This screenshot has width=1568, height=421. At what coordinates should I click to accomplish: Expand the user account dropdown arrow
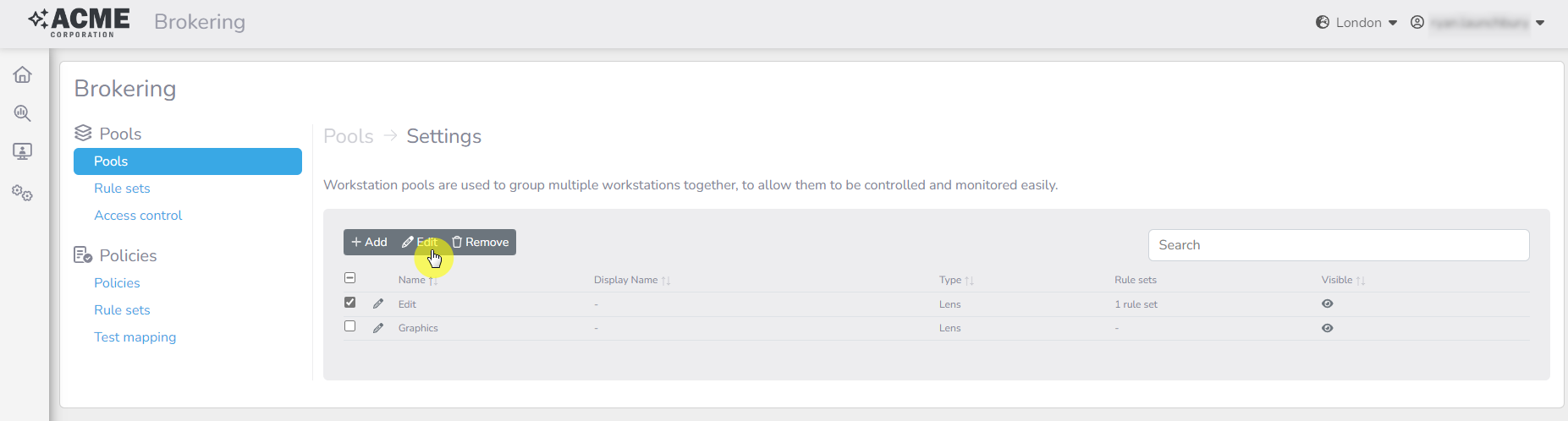[1540, 23]
